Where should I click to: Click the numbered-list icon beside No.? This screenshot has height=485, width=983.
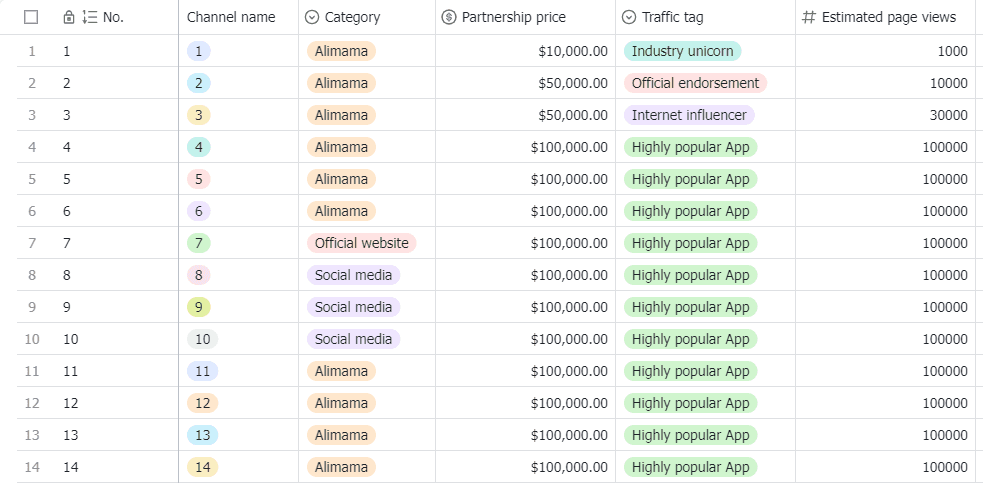(90, 17)
